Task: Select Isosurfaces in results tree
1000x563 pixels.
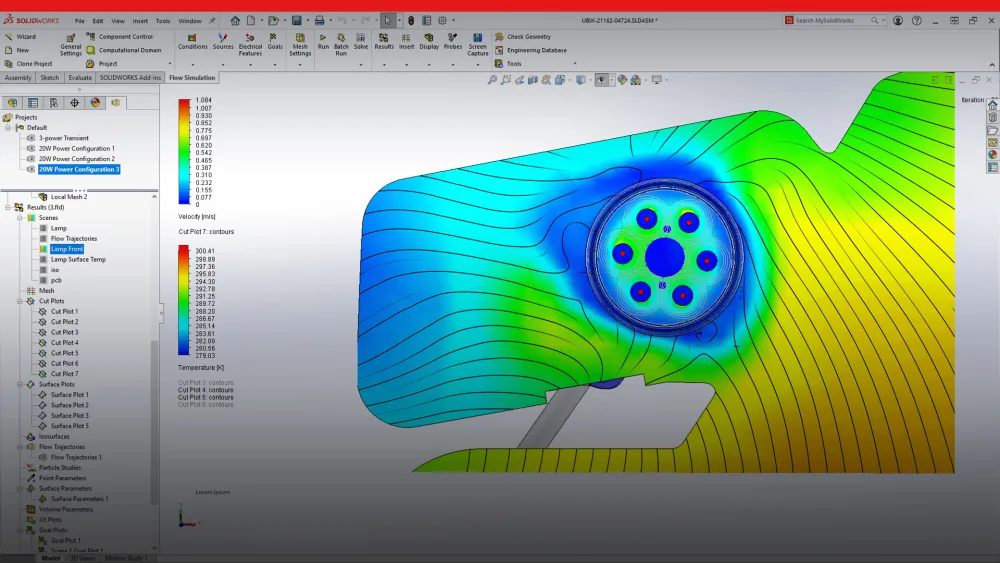Action: tap(54, 437)
